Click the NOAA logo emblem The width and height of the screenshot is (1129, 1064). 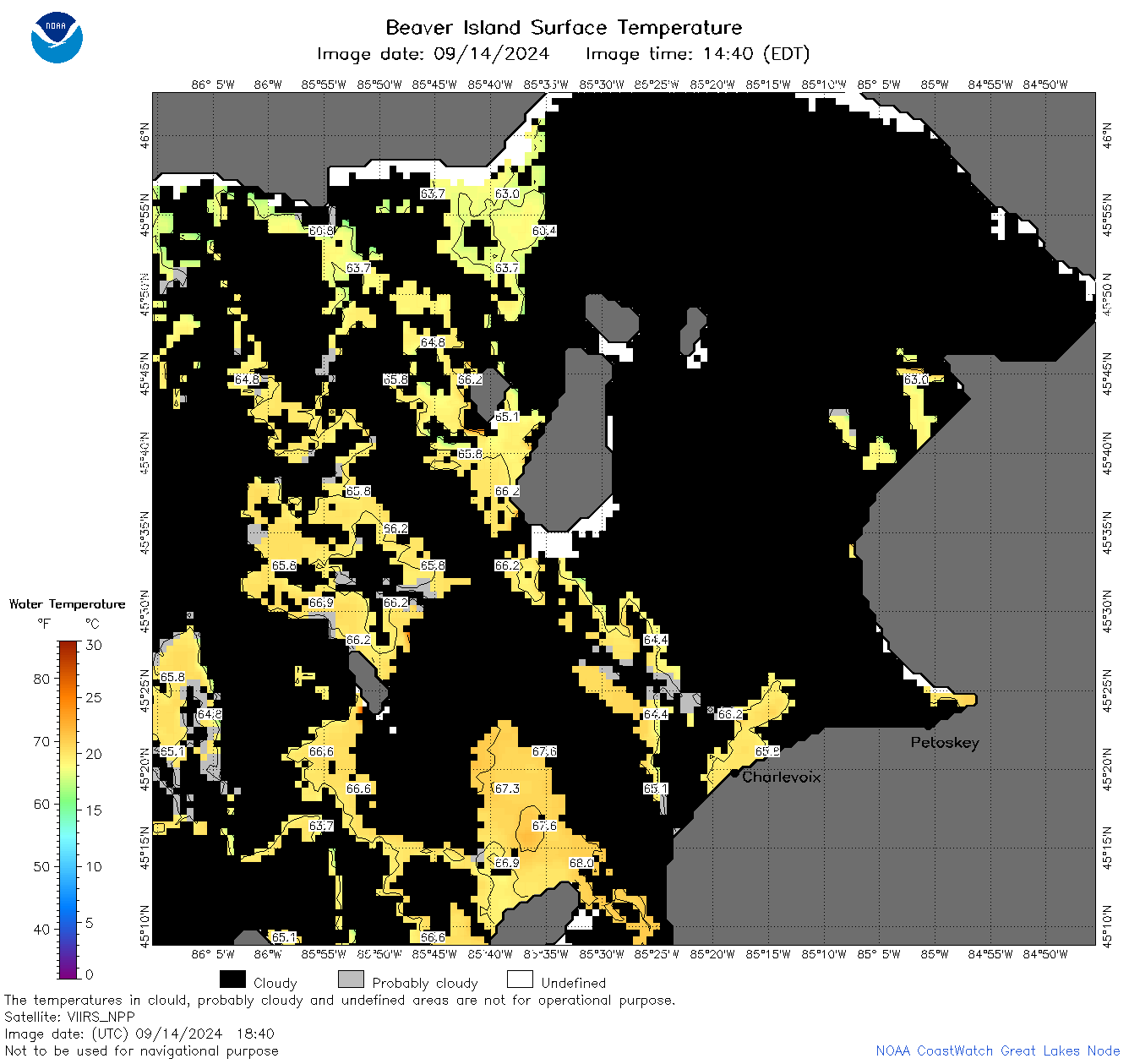click(57, 38)
